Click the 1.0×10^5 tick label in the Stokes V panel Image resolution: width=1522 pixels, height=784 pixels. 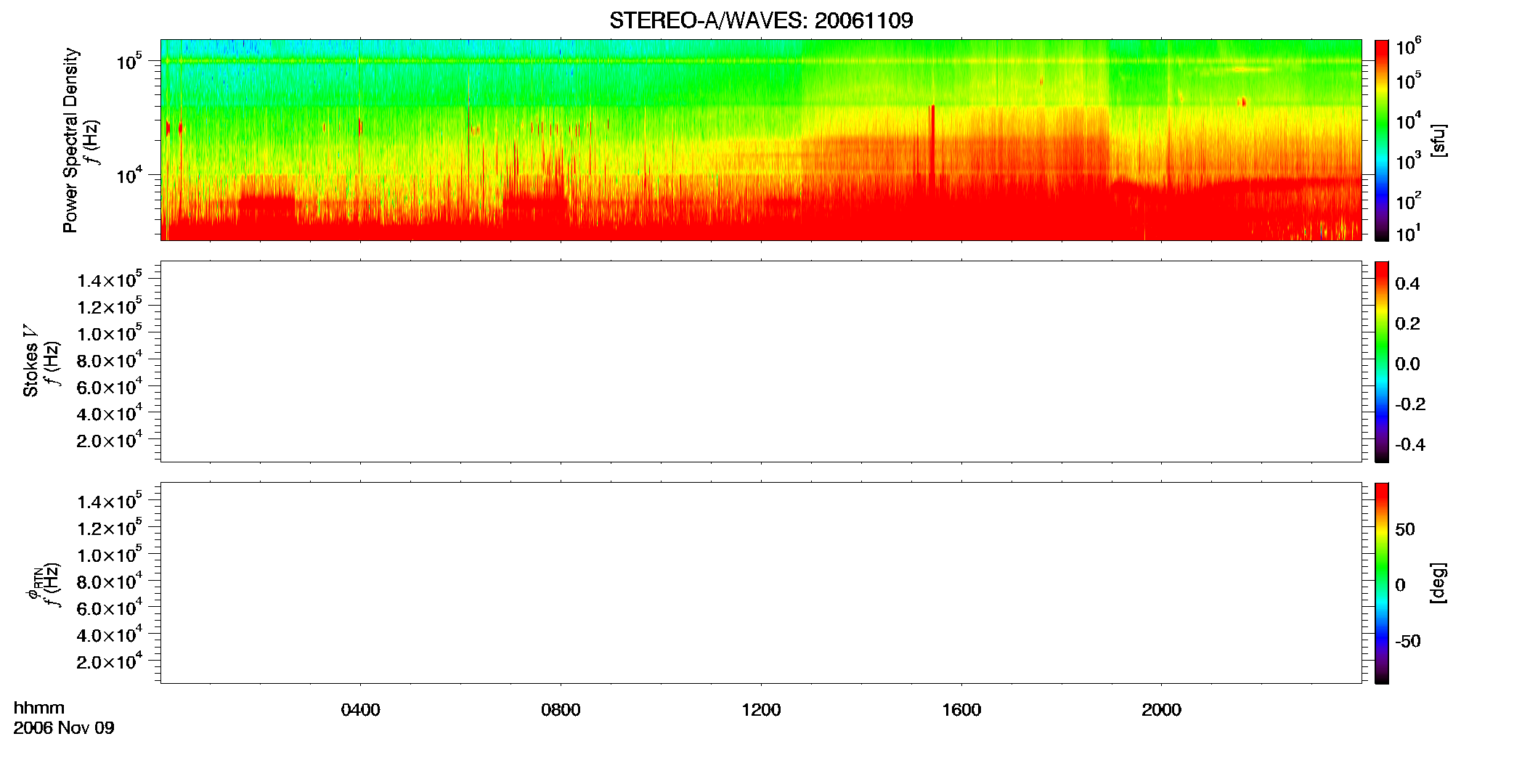tap(110, 332)
